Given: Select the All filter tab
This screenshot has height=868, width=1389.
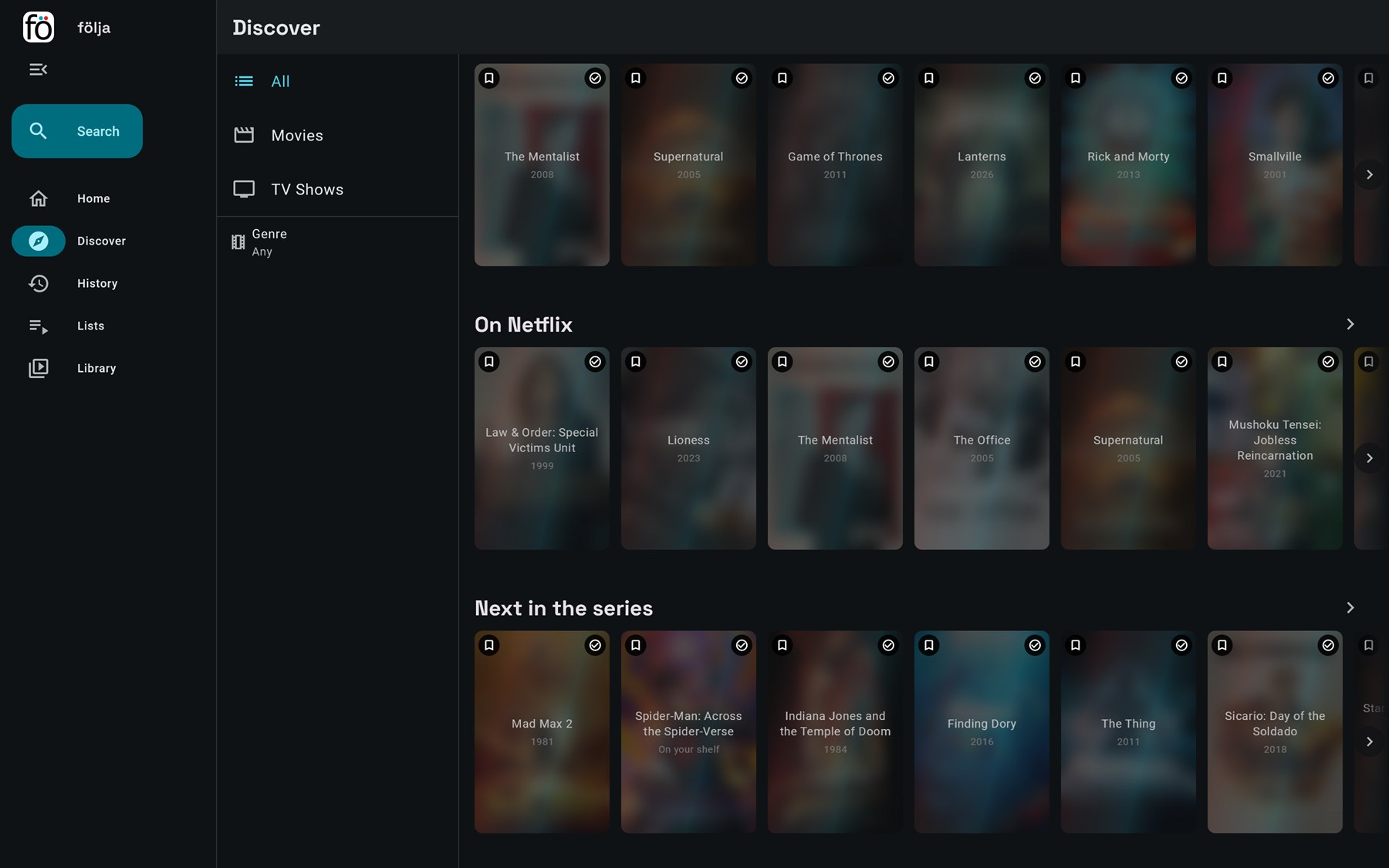Looking at the screenshot, I should [x=338, y=81].
